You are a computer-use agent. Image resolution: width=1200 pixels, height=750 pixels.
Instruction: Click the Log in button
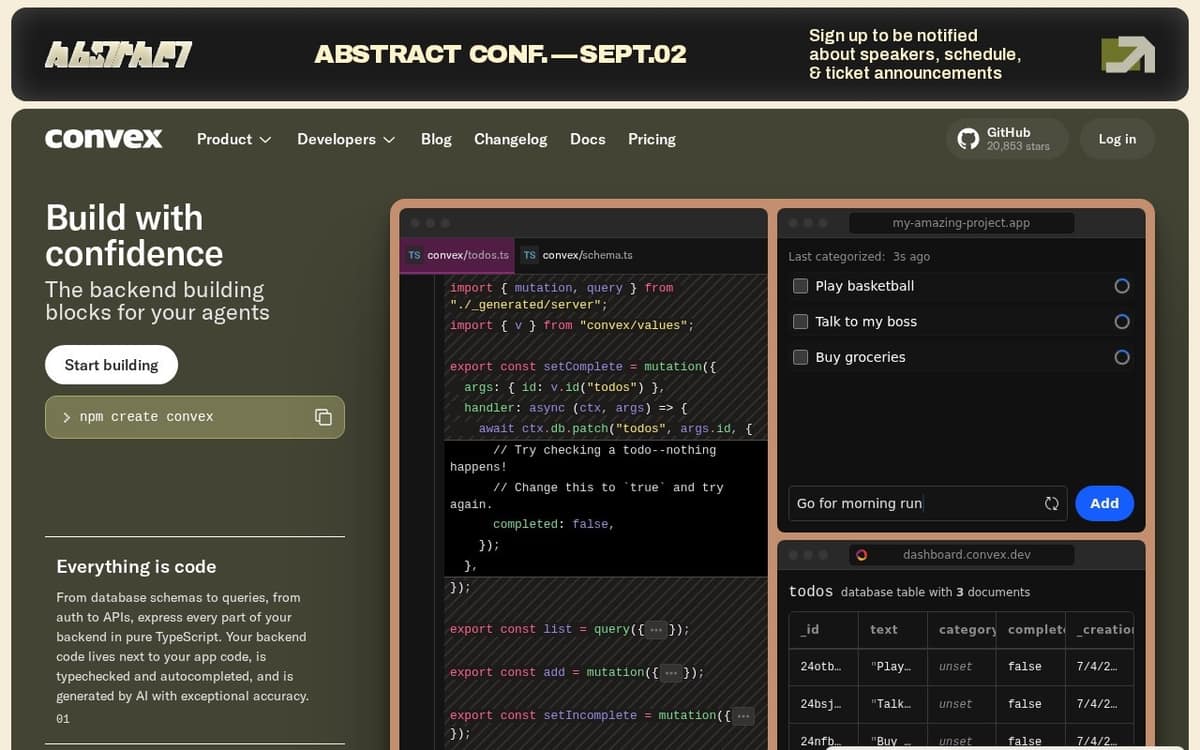click(1117, 139)
